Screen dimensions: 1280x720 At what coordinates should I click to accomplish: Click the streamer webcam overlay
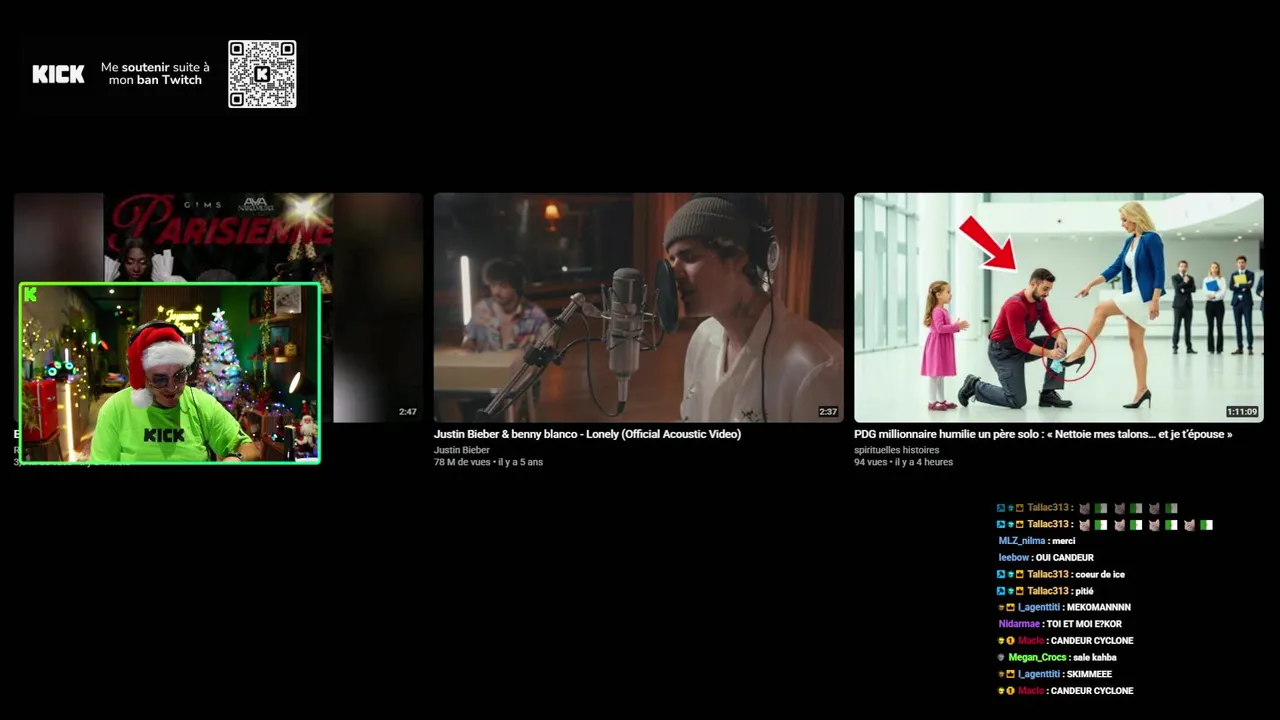170,373
